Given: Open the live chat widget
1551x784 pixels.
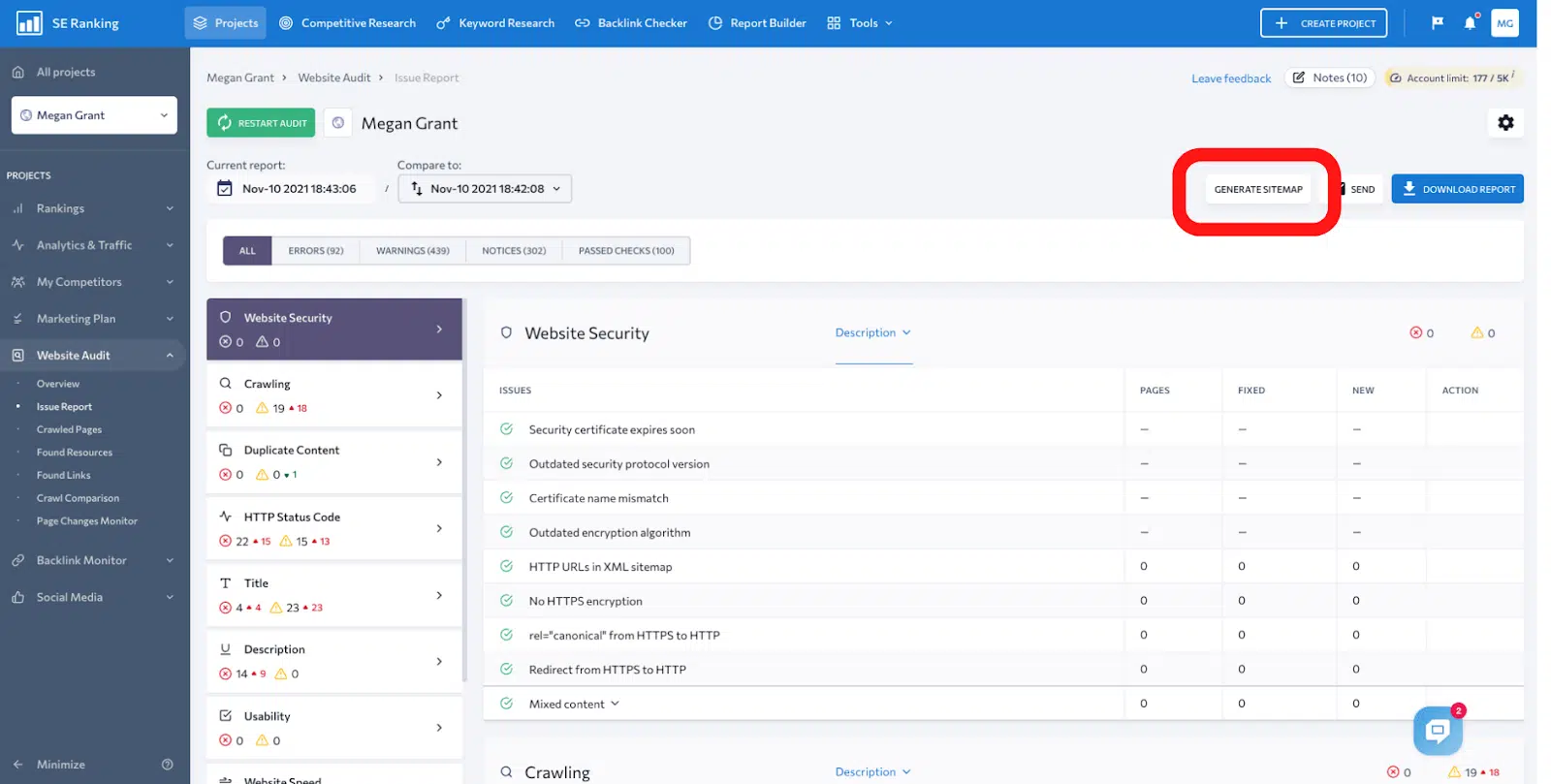Looking at the screenshot, I should (x=1438, y=731).
